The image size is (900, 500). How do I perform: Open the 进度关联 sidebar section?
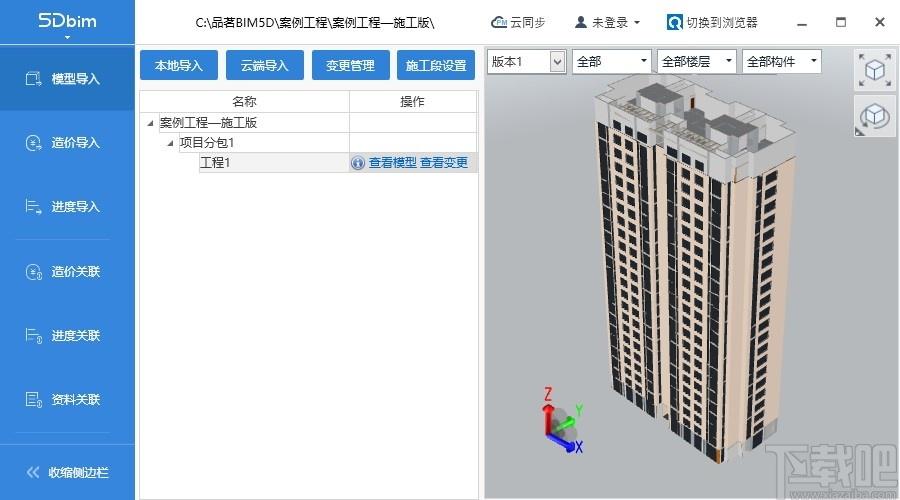(x=67, y=335)
